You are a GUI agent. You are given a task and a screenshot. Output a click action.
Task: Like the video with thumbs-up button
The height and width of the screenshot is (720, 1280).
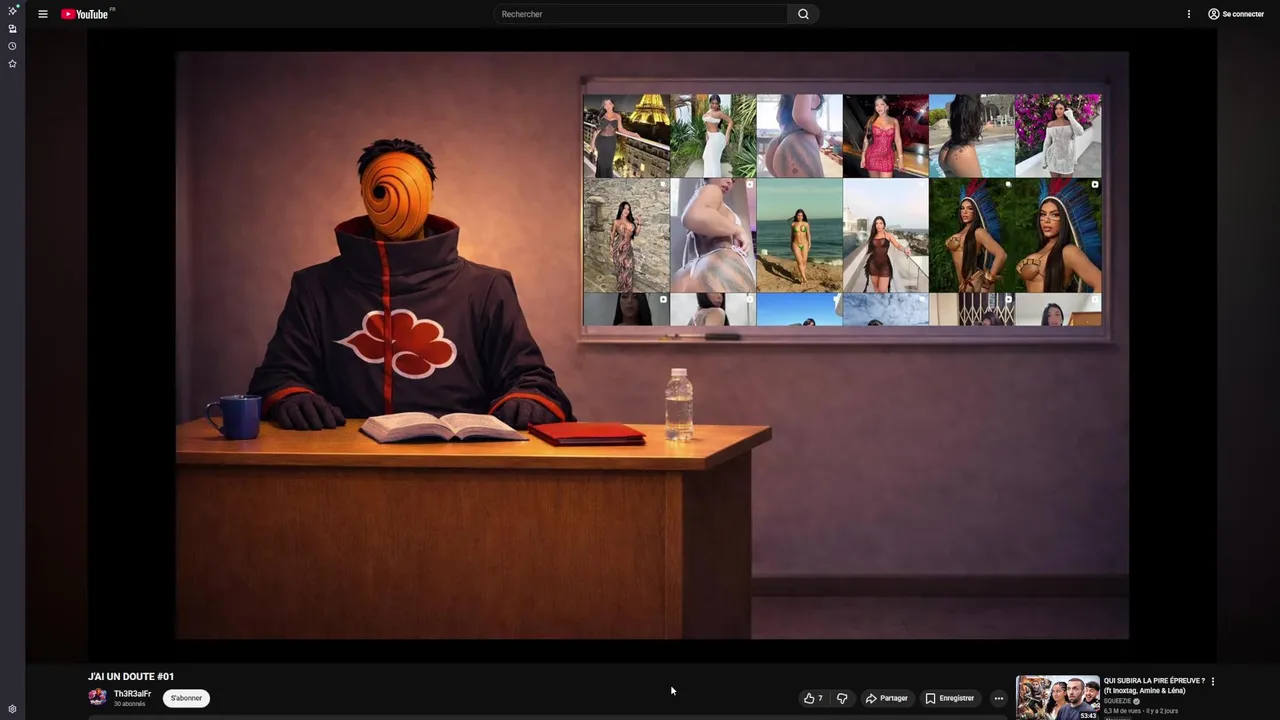(x=813, y=698)
